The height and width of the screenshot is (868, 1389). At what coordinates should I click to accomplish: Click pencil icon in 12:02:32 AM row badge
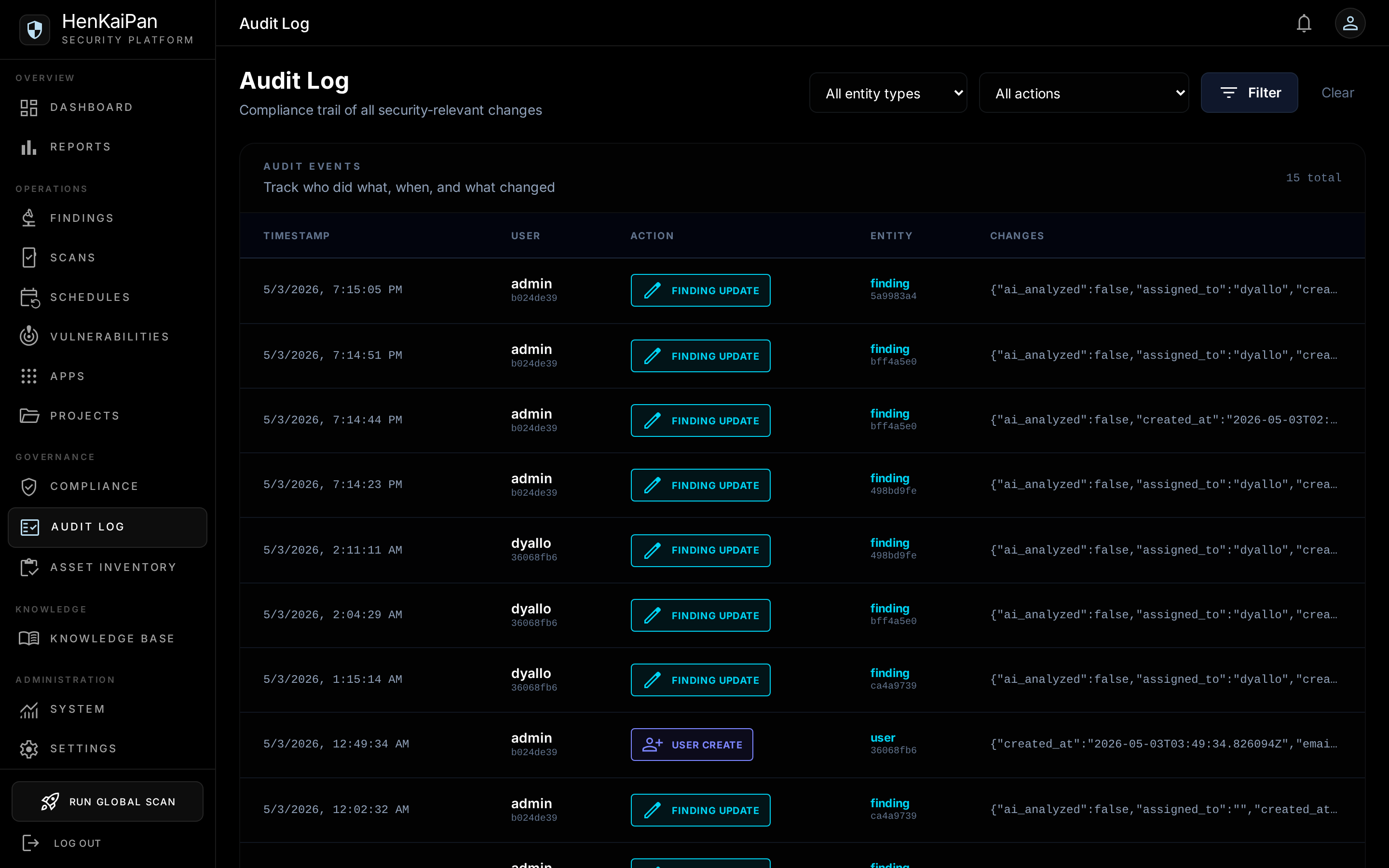(653, 810)
